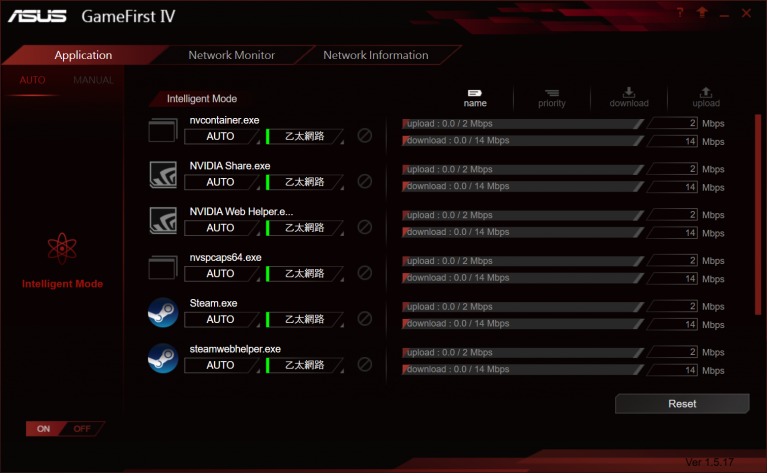Click steamwebhelper.exe download Mbps field
Viewport: 767px width, 473px height.
[673, 371]
